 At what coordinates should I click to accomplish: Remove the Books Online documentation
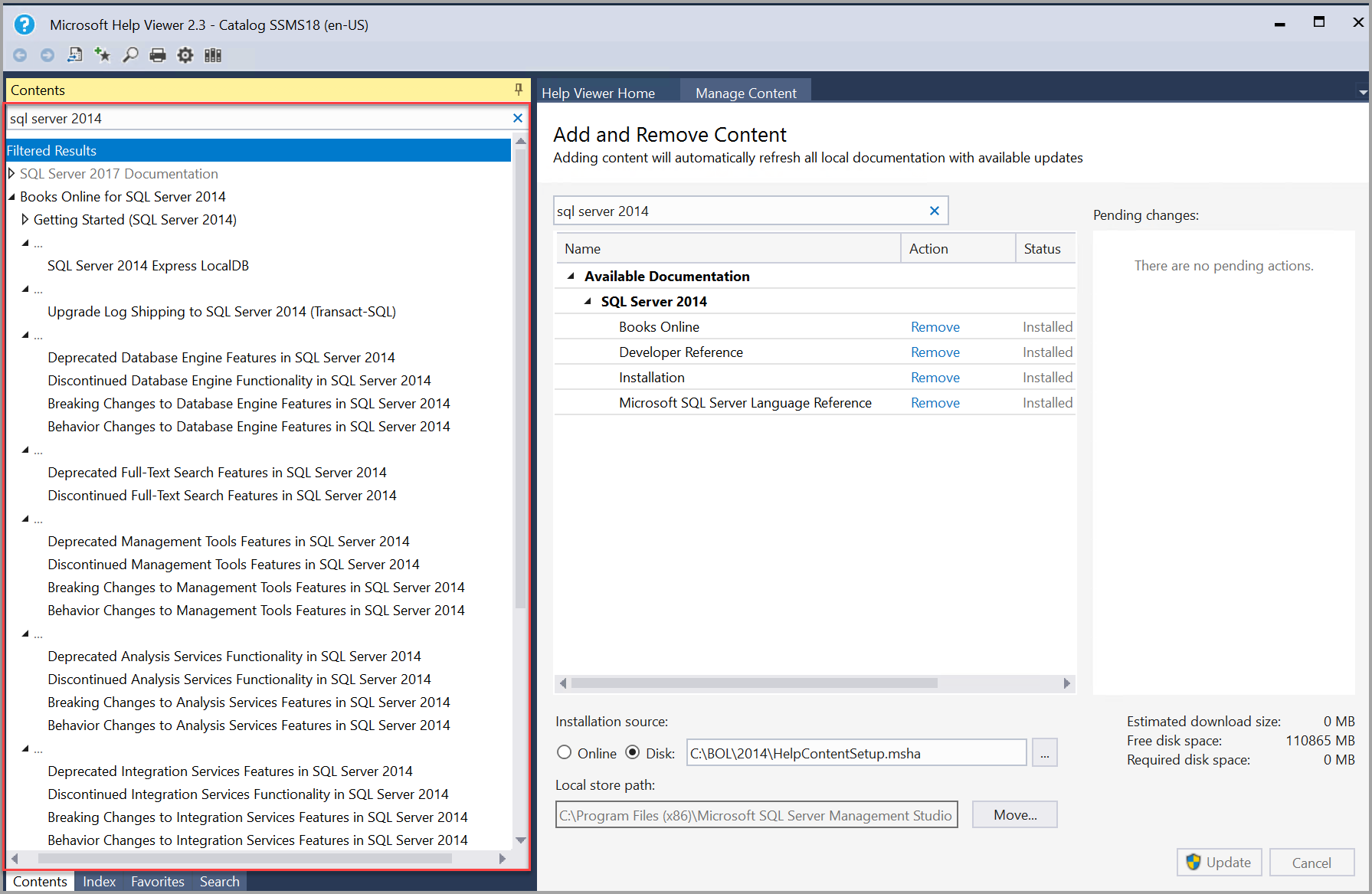(x=935, y=326)
